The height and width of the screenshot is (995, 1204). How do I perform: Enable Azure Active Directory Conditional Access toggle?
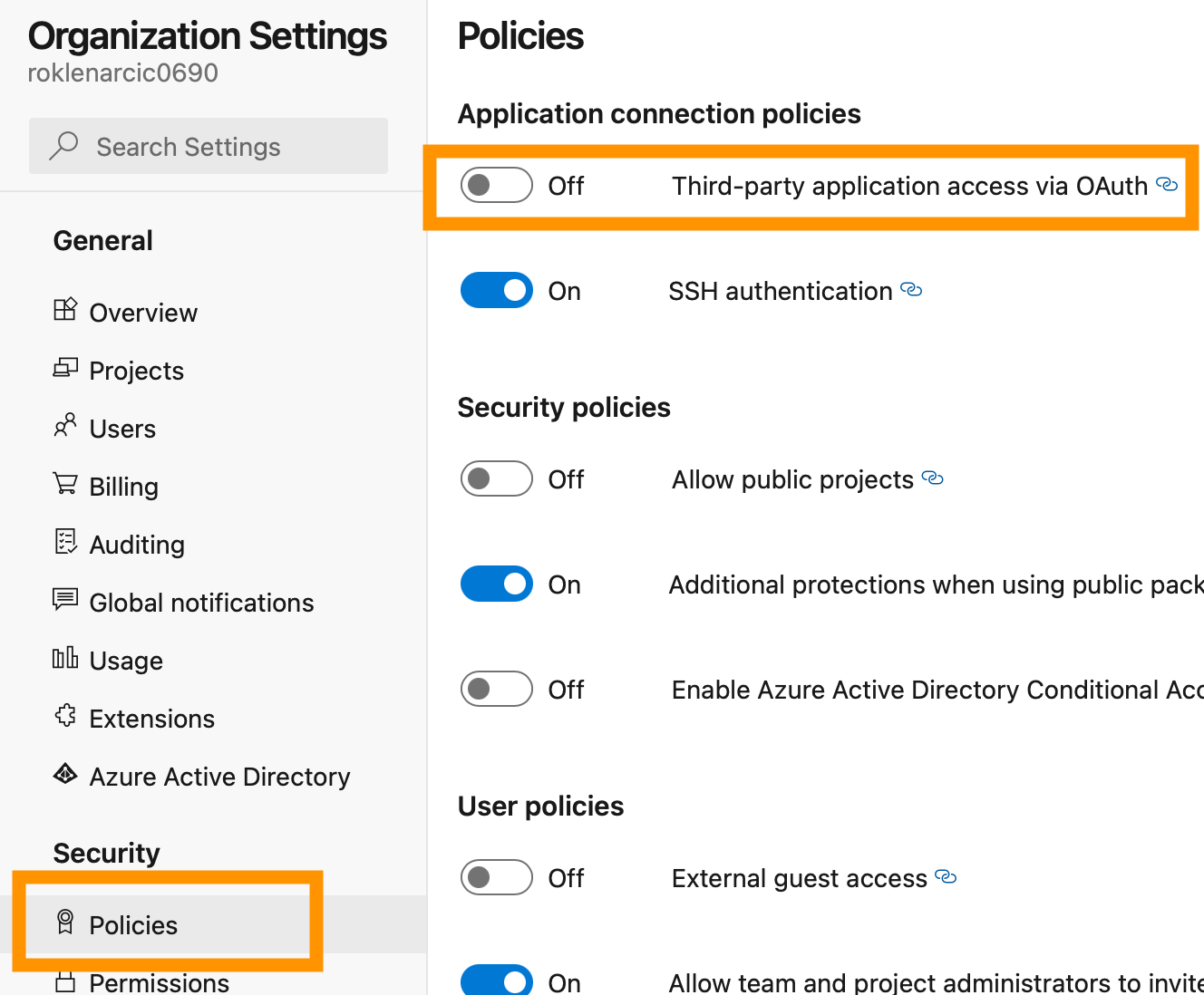point(496,690)
